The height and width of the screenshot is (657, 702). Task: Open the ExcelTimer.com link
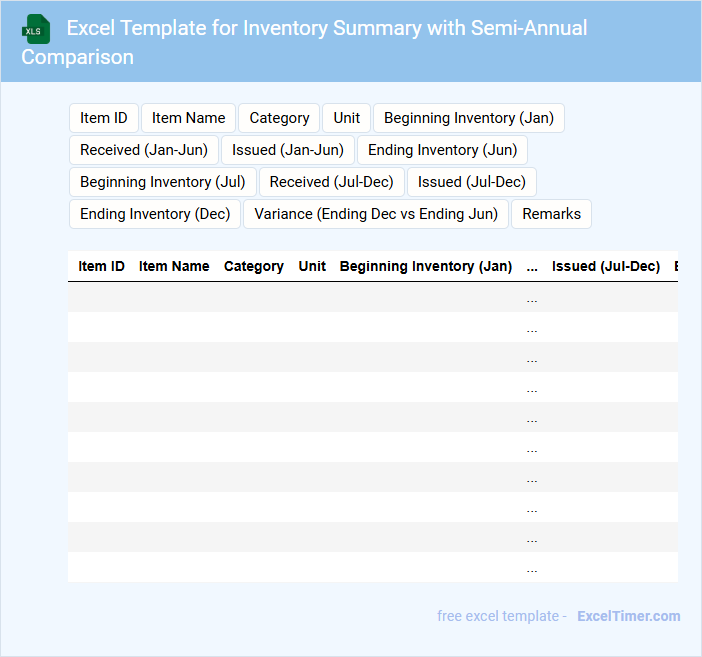(628, 616)
